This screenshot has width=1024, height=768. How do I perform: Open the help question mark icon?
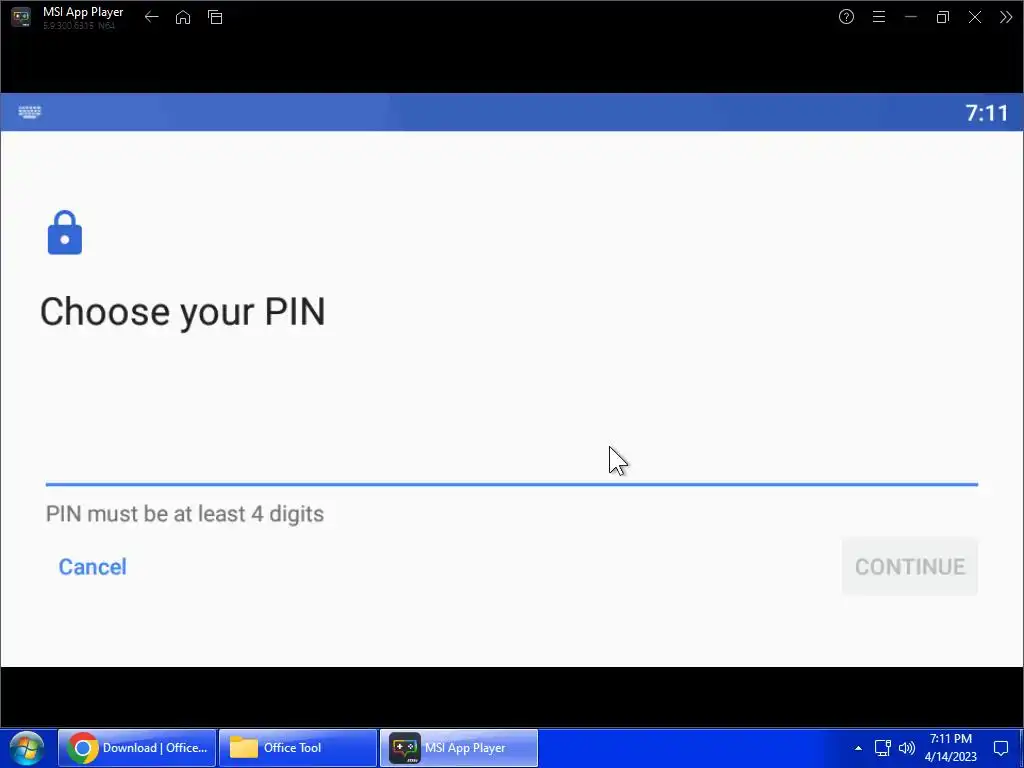(846, 17)
